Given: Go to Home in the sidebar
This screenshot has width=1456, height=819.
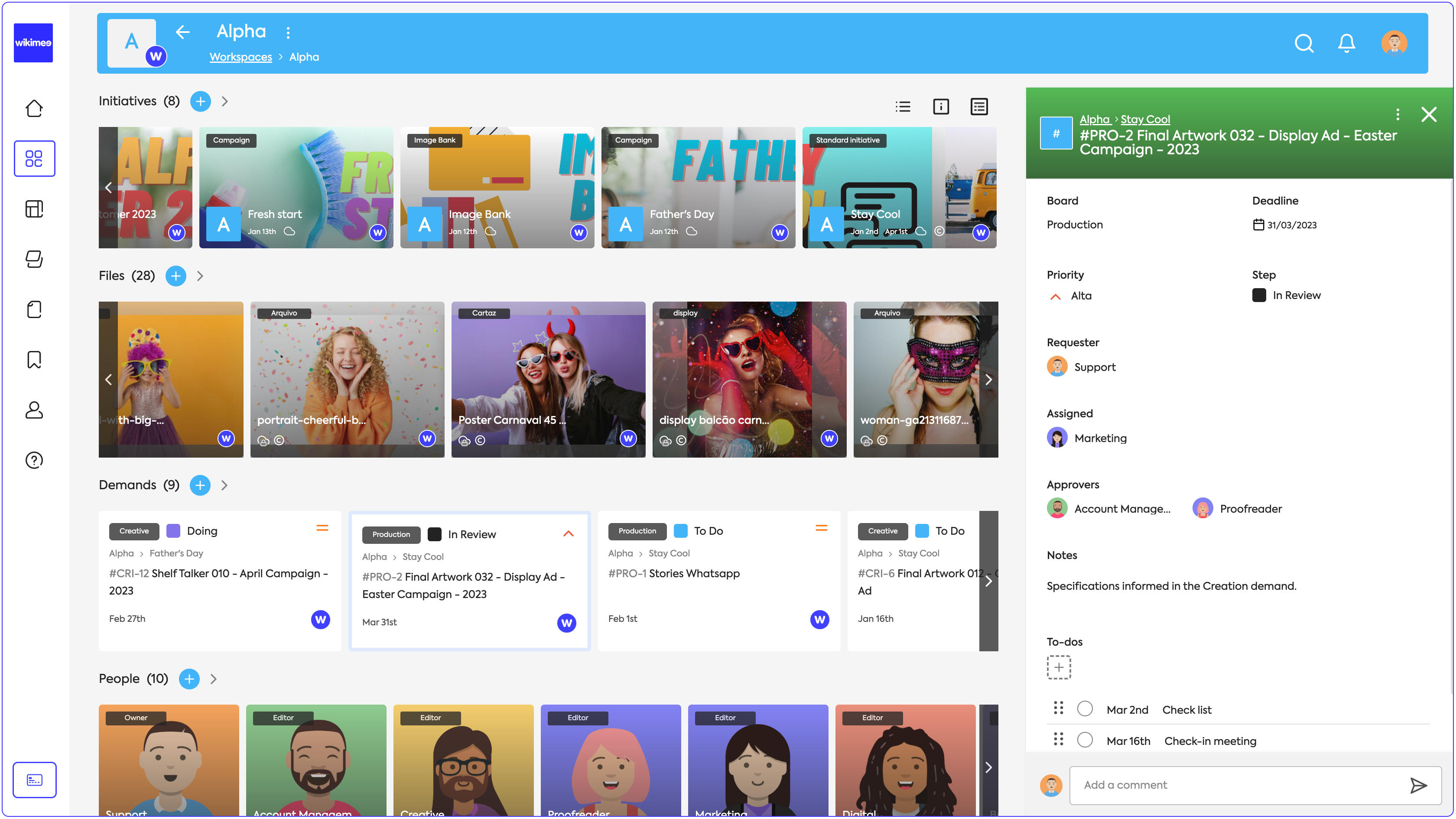Looking at the screenshot, I should tap(35, 108).
